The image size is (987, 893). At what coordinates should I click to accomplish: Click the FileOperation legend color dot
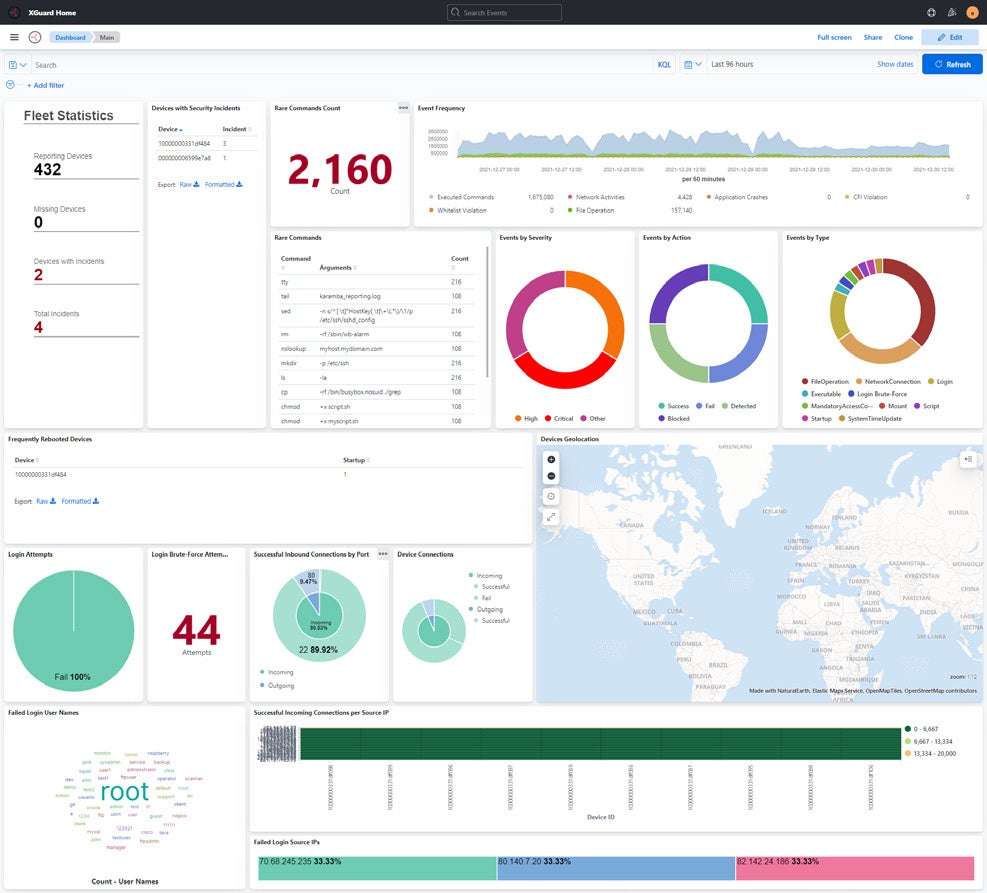[805, 381]
